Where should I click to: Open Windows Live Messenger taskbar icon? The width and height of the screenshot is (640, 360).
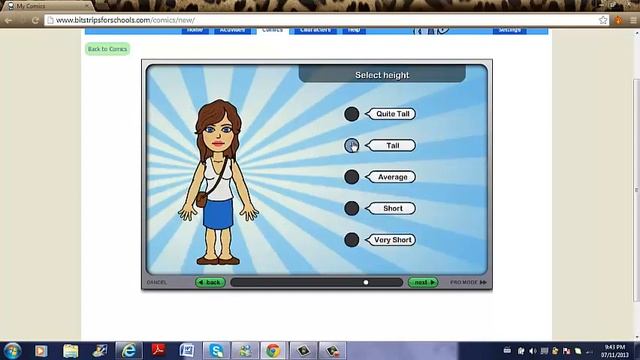pos(245,351)
